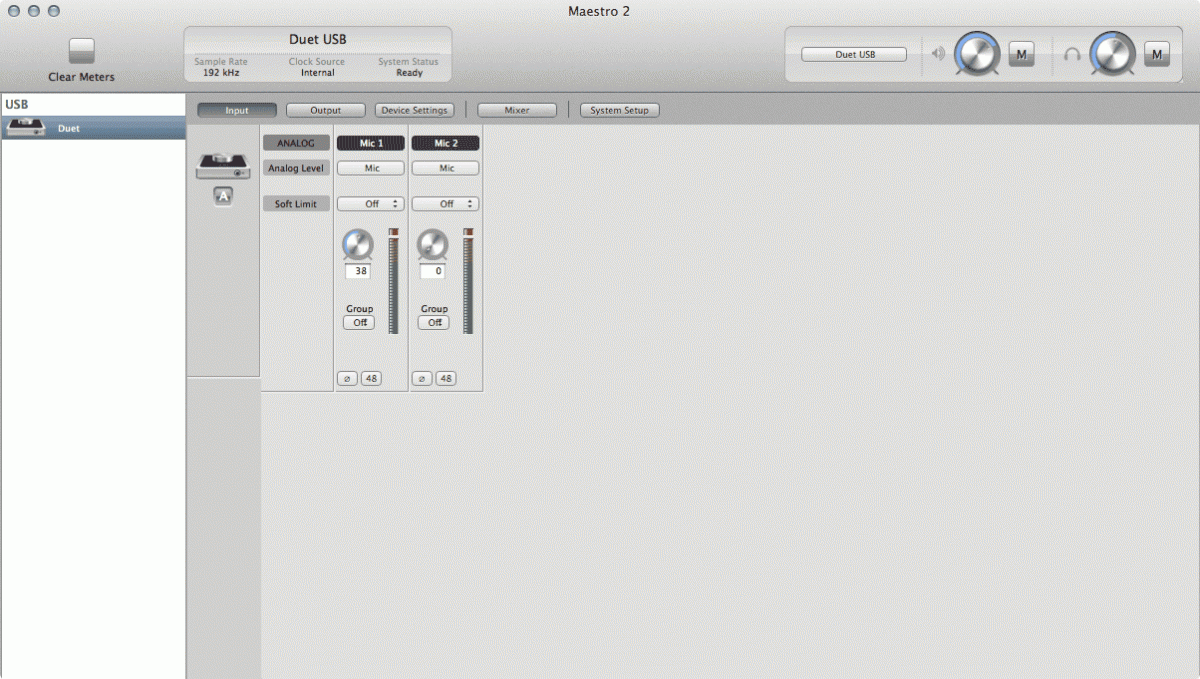Toggle the Mic 2 Group Off button
This screenshot has height=679, width=1200.
click(433, 322)
